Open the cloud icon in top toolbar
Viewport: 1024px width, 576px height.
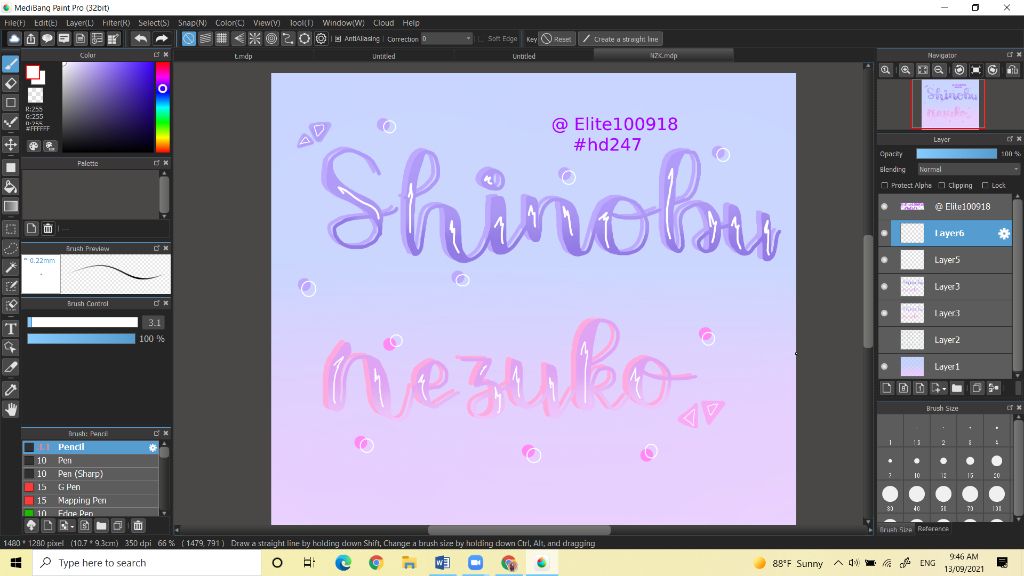click(x=14, y=39)
